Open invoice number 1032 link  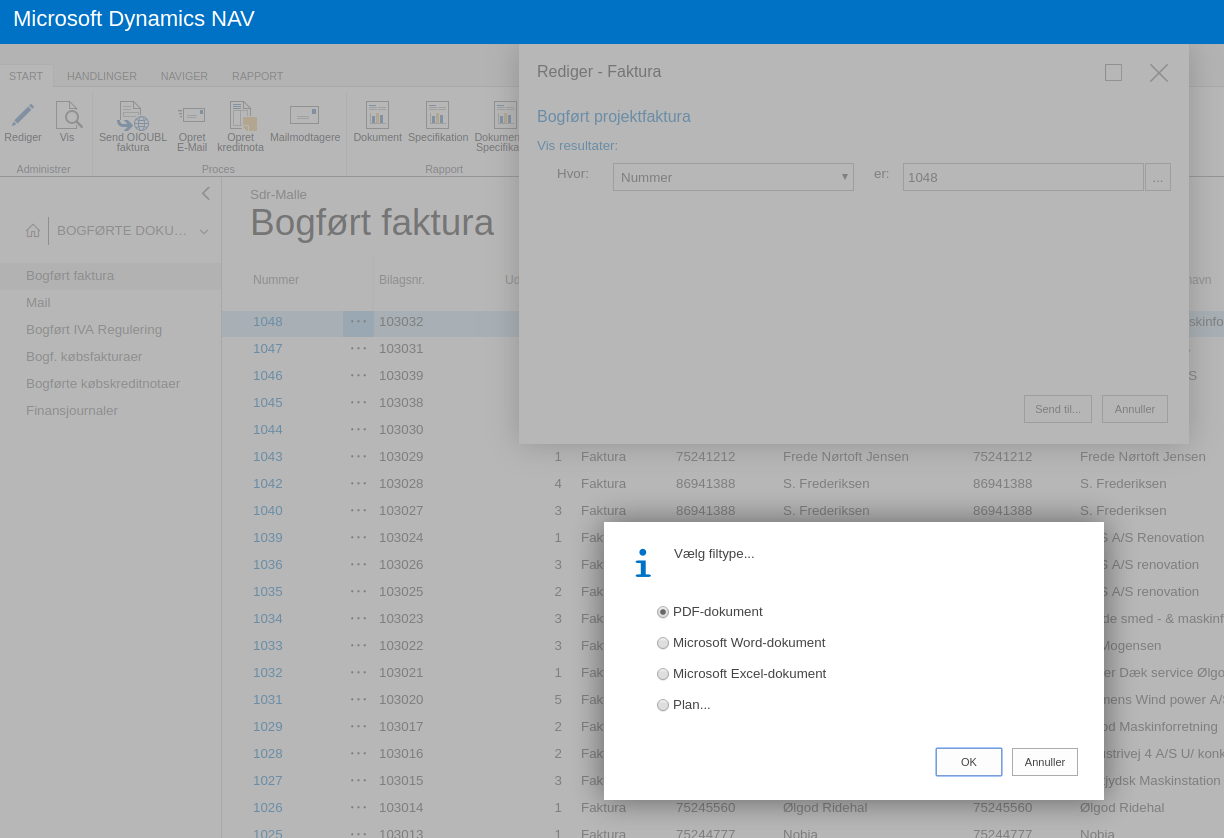[268, 672]
